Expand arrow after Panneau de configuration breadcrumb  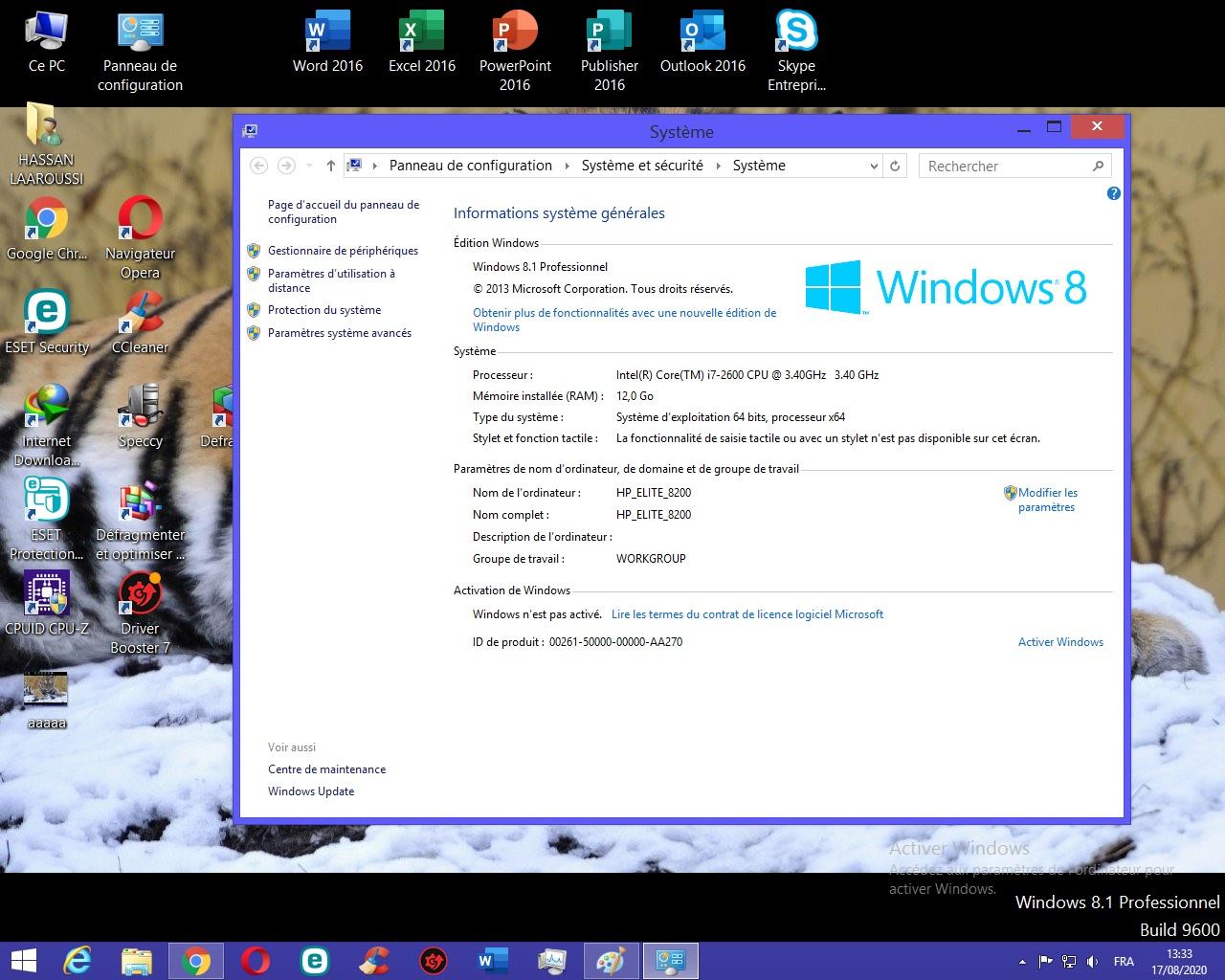point(567,166)
